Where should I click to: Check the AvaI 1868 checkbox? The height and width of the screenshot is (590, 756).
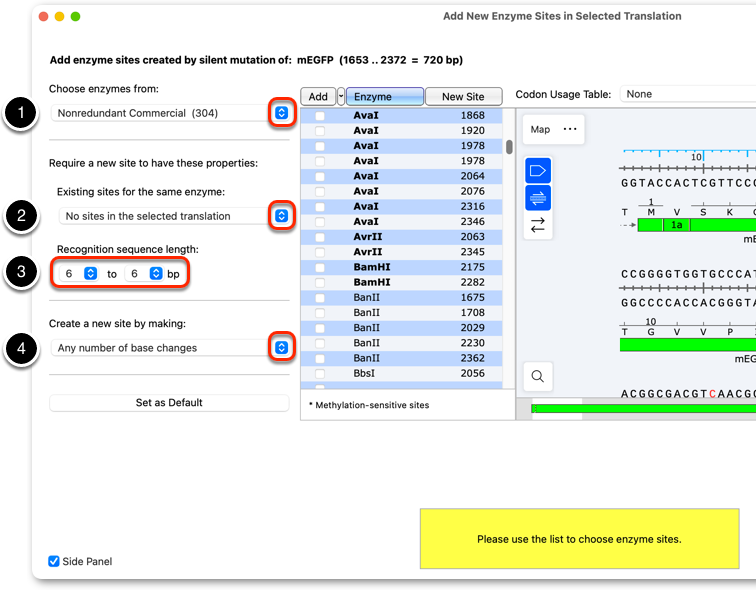pyautogui.click(x=320, y=116)
